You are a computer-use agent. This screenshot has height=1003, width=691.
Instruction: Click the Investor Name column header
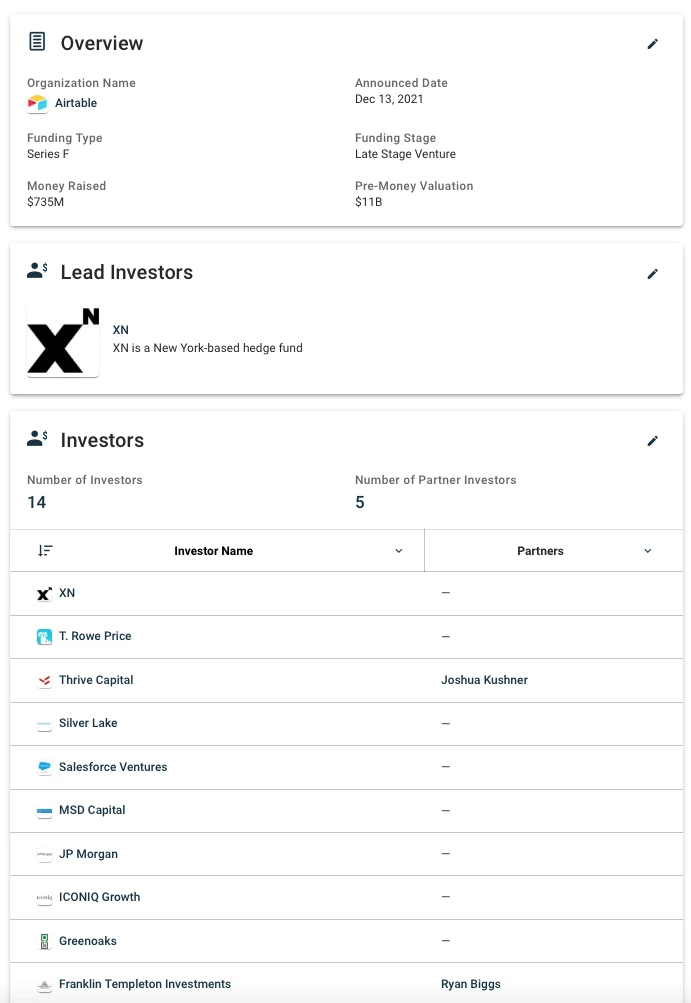click(213, 551)
